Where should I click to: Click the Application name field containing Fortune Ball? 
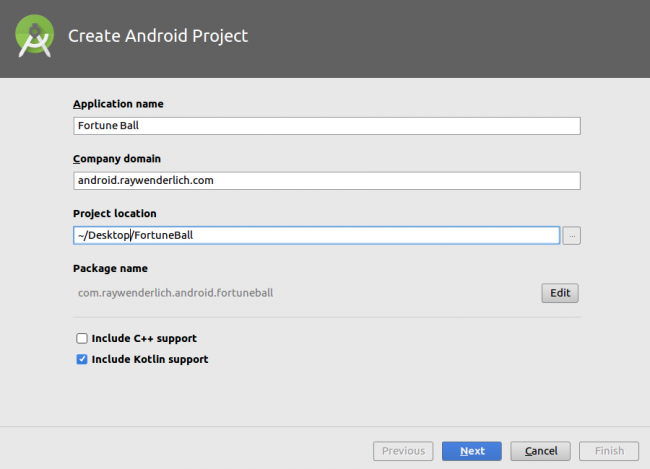click(x=327, y=126)
